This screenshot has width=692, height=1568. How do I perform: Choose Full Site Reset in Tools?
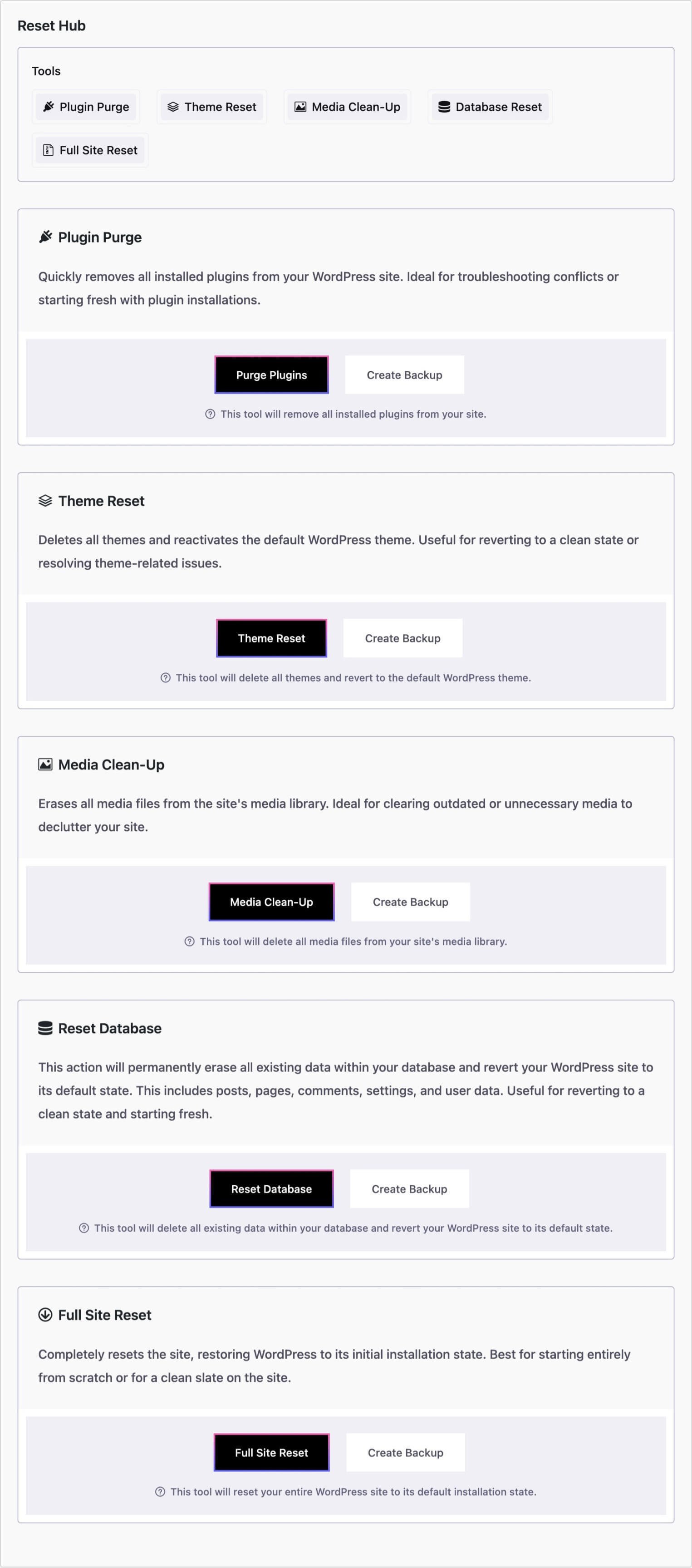tap(90, 150)
